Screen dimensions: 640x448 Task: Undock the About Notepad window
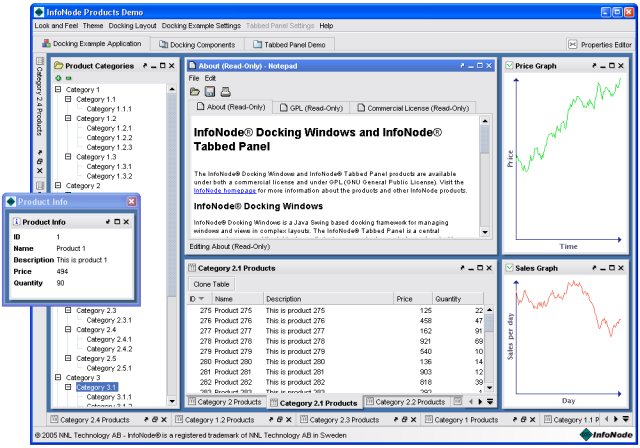462,66
